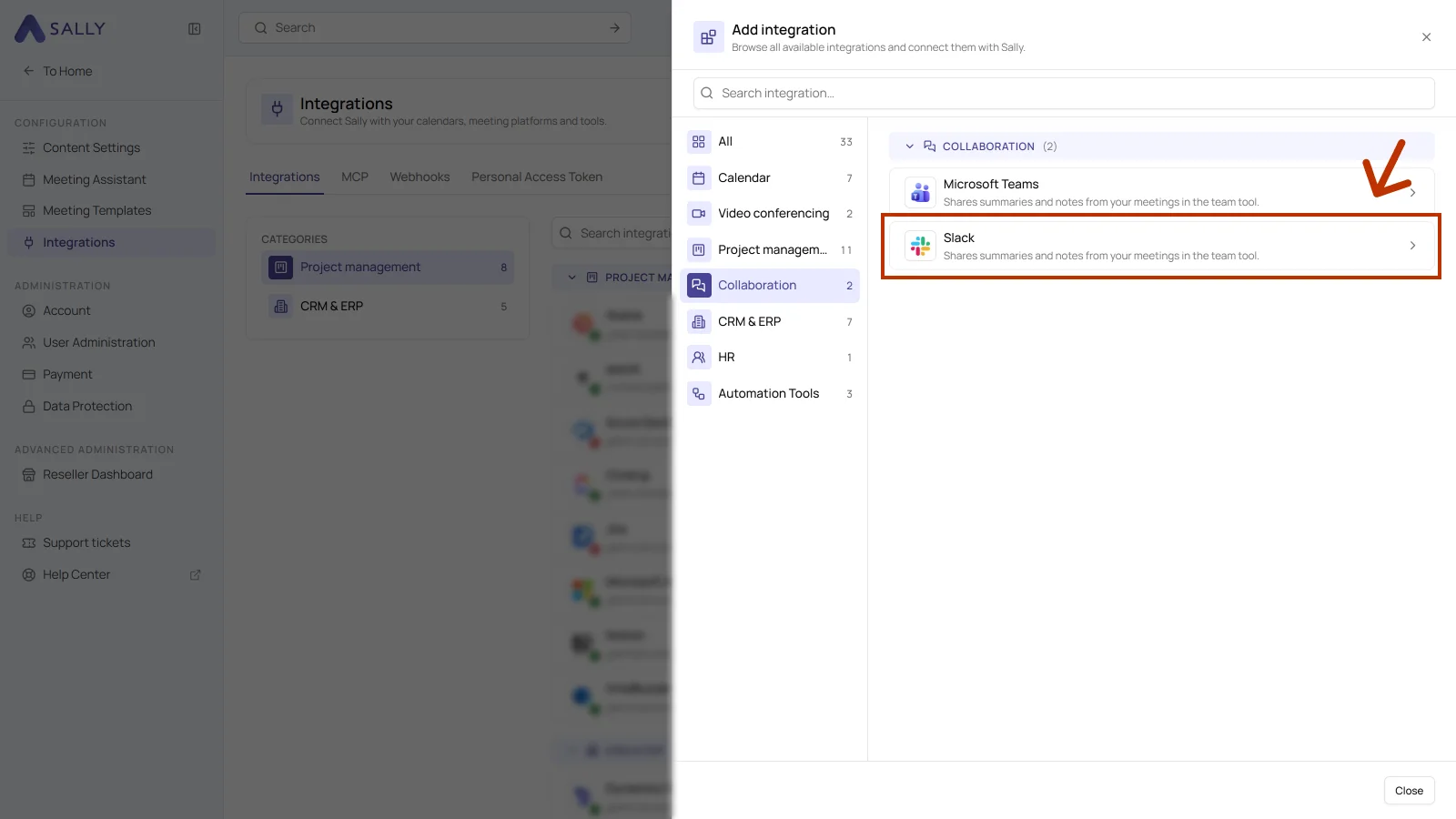
Task: Click the Automation Tools icon
Action: click(x=699, y=393)
